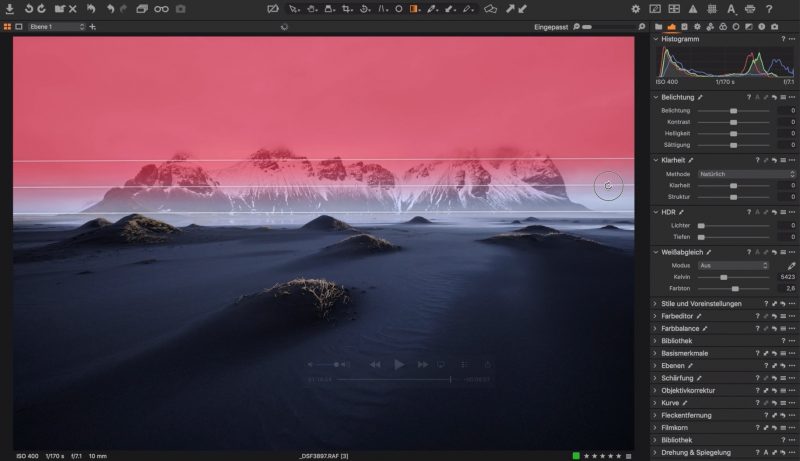Click the Import images icon

(8, 9)
